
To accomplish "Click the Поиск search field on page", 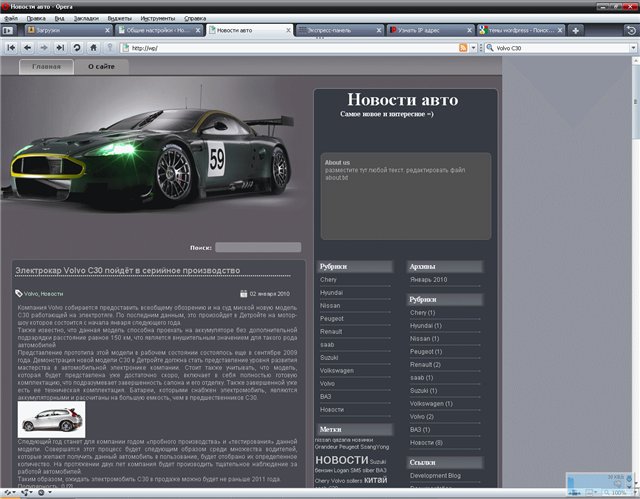I will (258, 246).
